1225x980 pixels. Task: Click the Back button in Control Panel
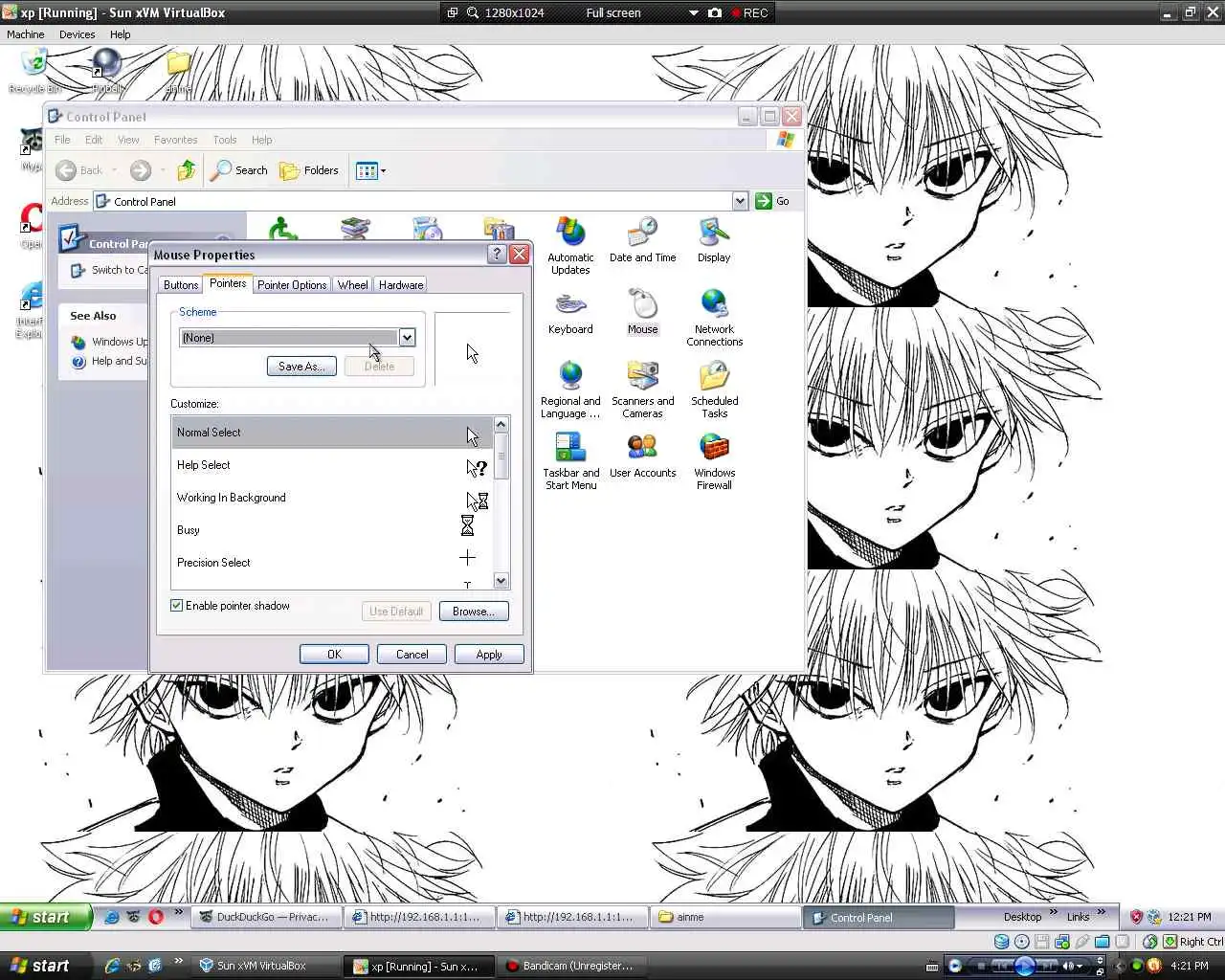pos(79,170)
